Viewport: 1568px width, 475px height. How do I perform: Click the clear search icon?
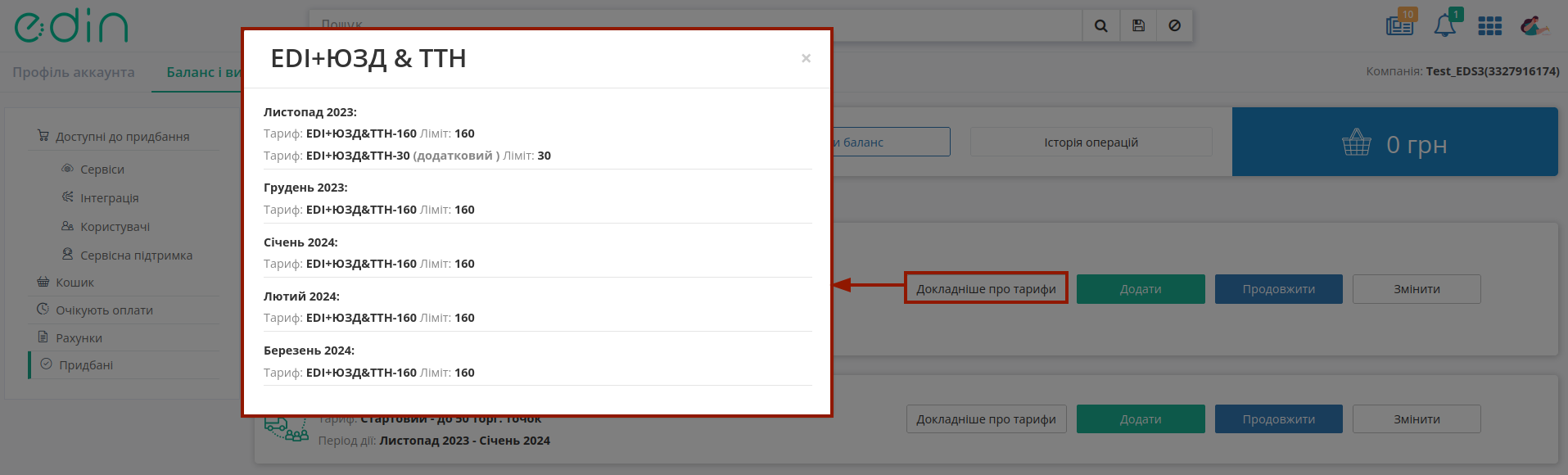(x=1174, y=25)
